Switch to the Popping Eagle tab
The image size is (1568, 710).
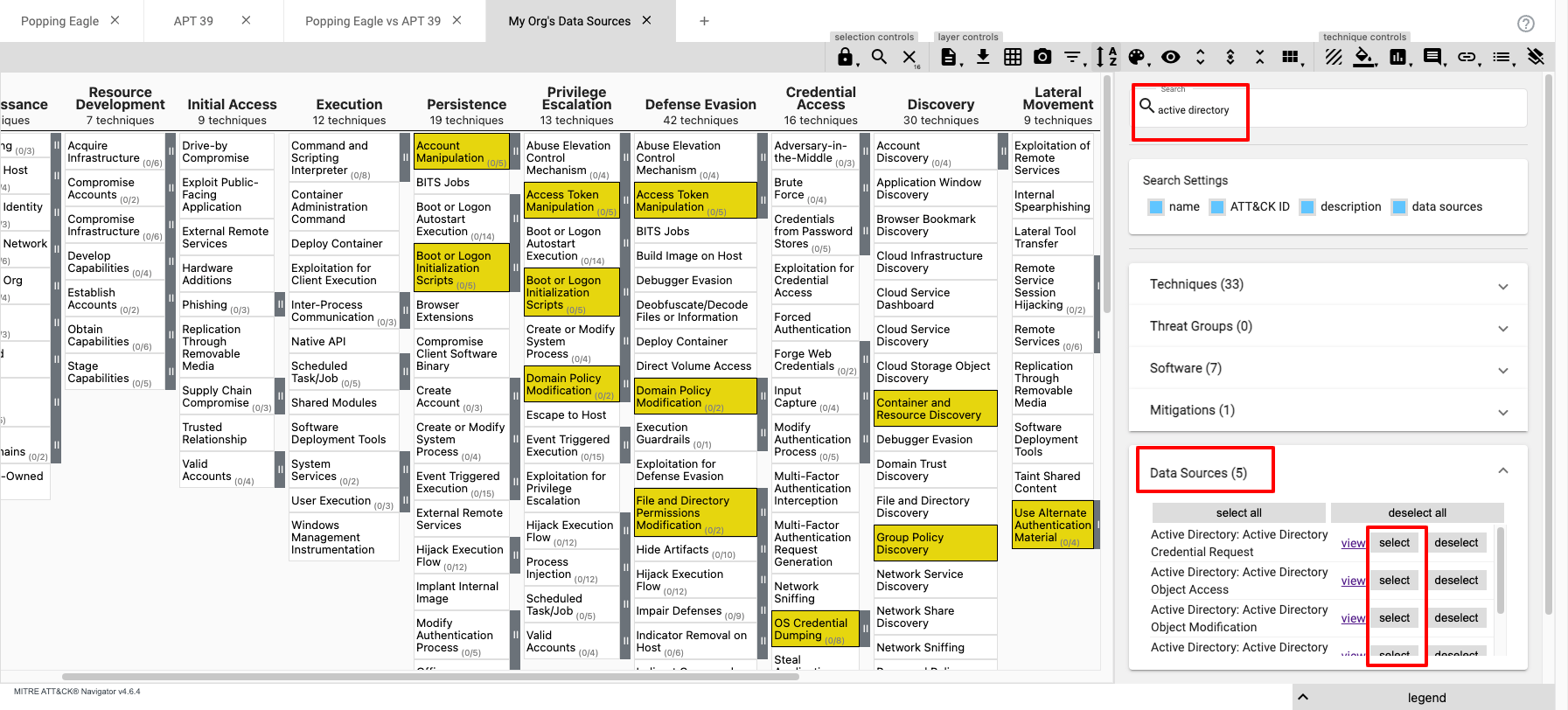pyautogui.click(x=59, y=21)
